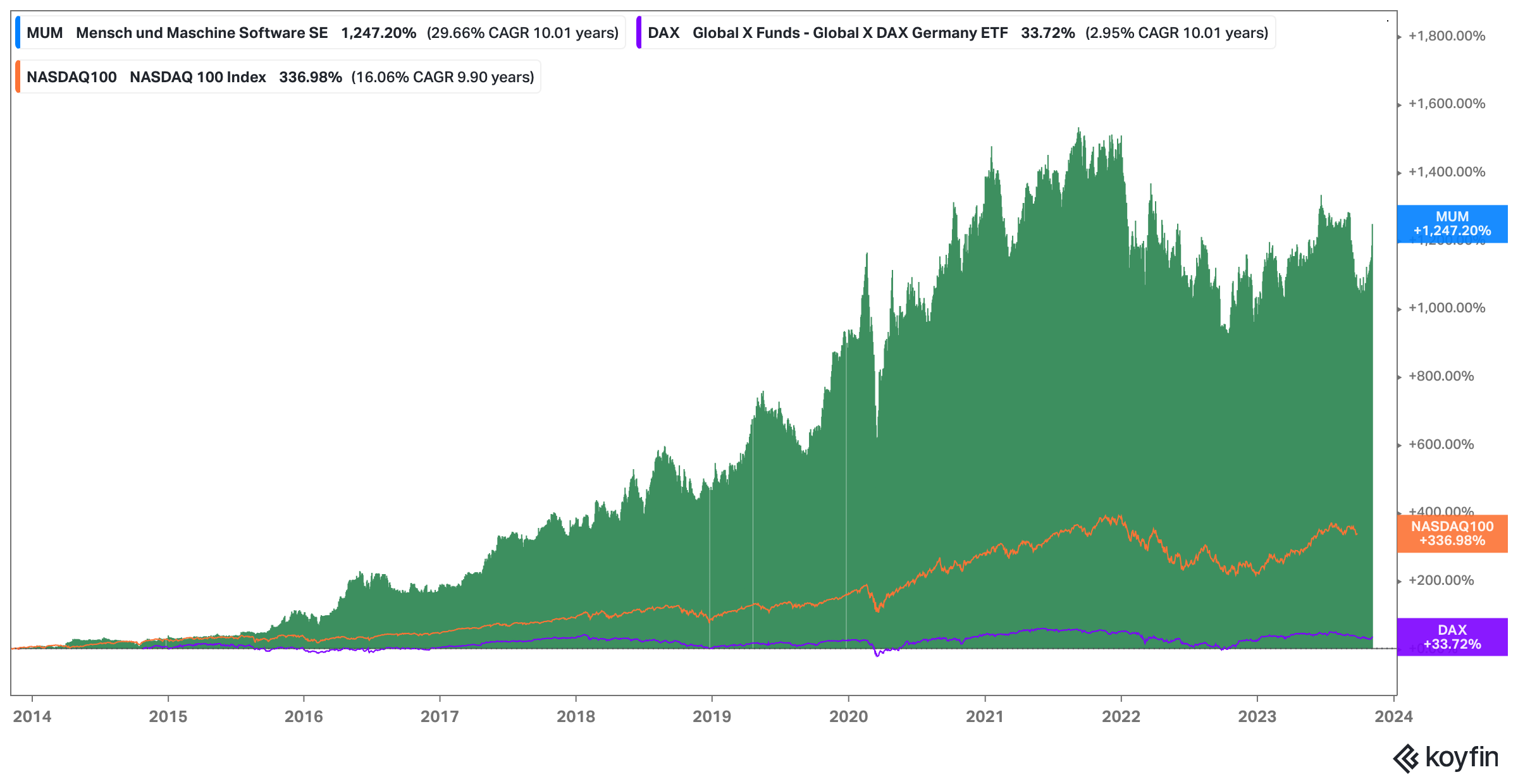The width and height of the screenshot is (1518, 784).
Task: Click the Koyfin logo
Action: click(x=1445, y=758)
